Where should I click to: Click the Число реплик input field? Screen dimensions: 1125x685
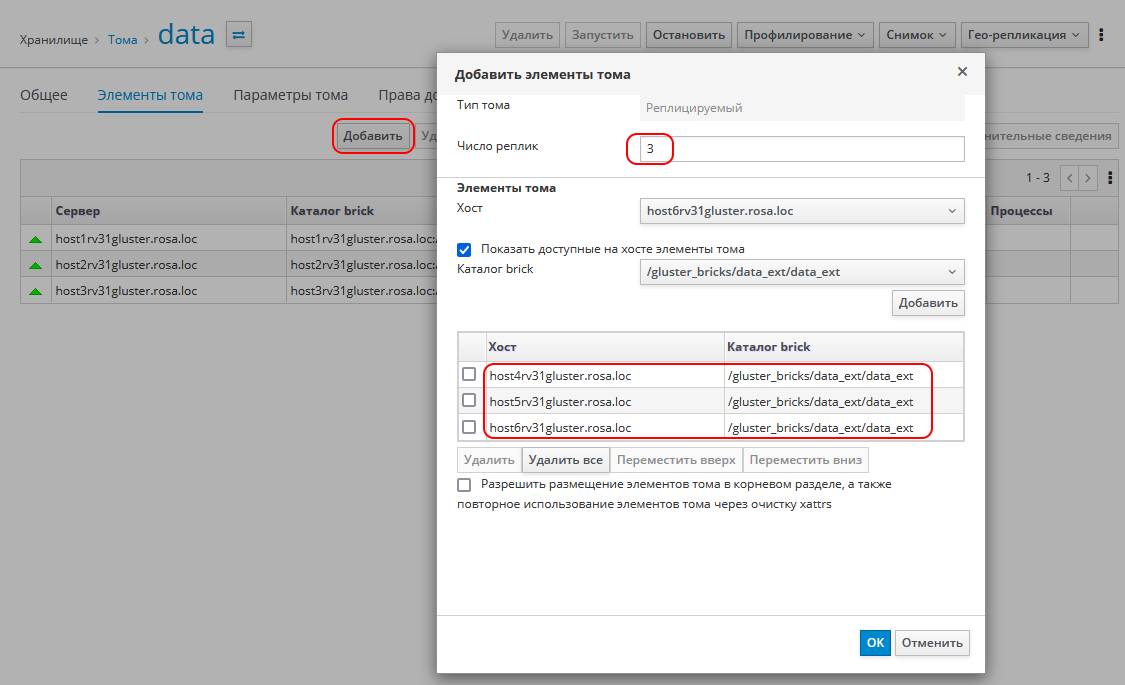pos(800,149)
